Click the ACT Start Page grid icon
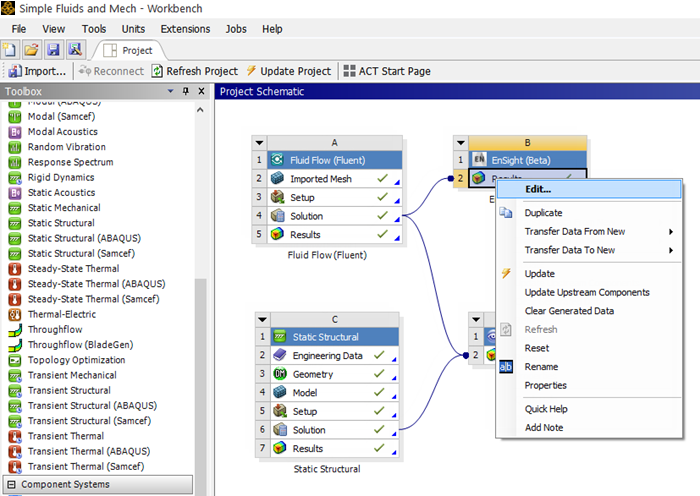Viewport: 700px width, 496px height. (350, 71)
